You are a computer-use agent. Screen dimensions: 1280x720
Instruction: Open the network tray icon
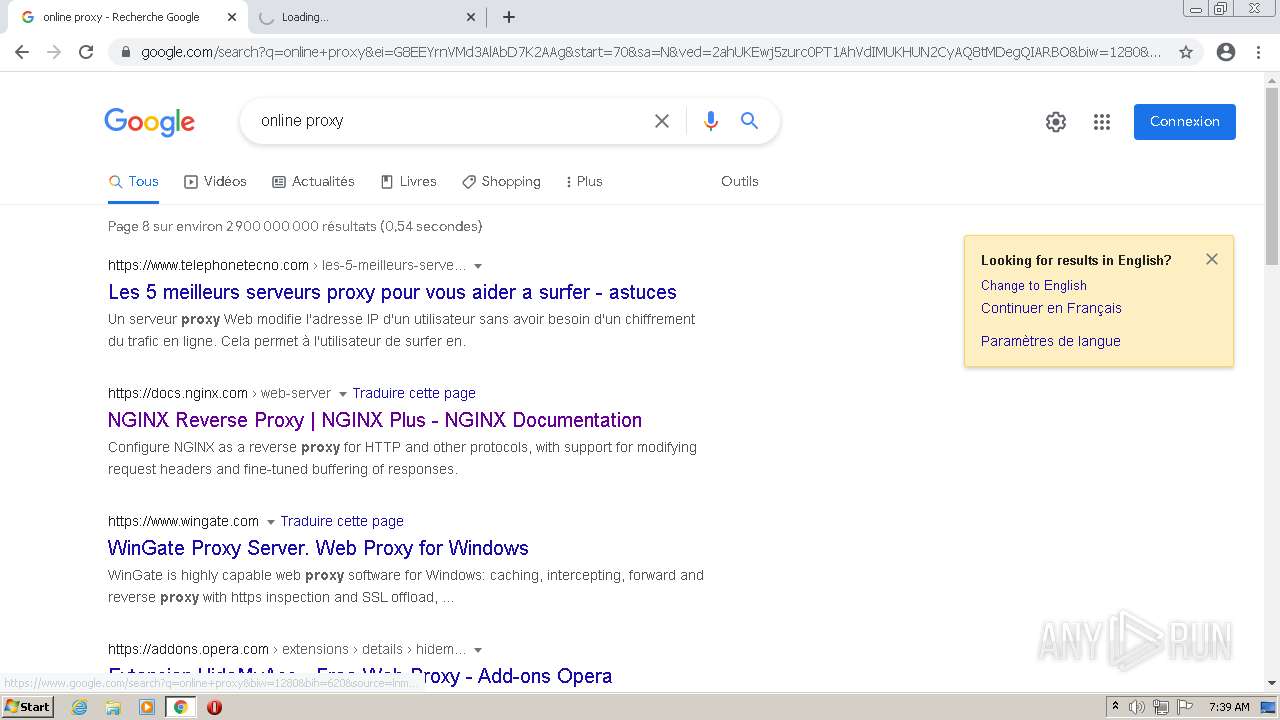1161,707
